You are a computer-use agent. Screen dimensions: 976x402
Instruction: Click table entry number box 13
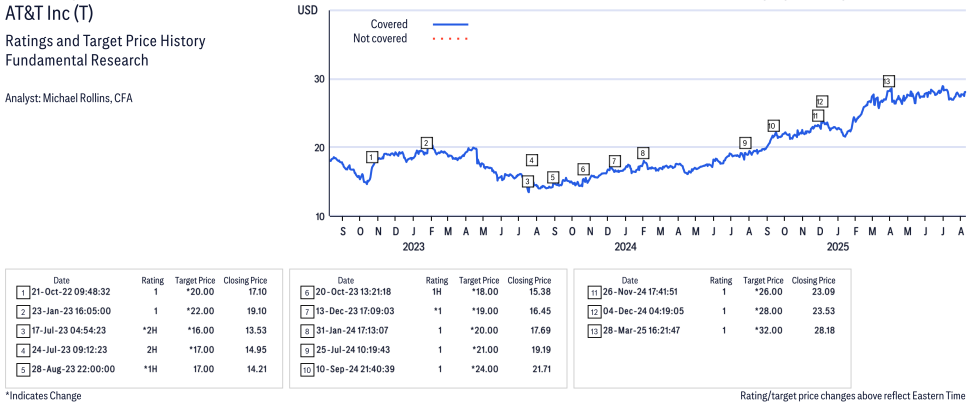point(592,330)
